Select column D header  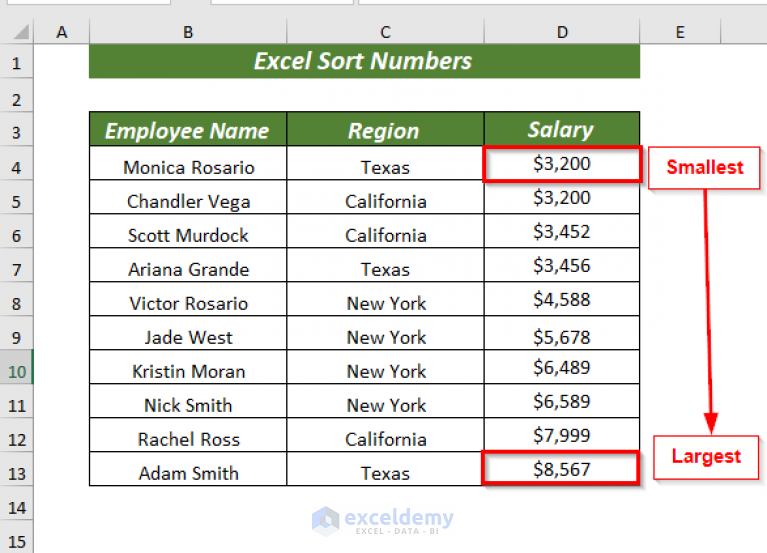562,33
